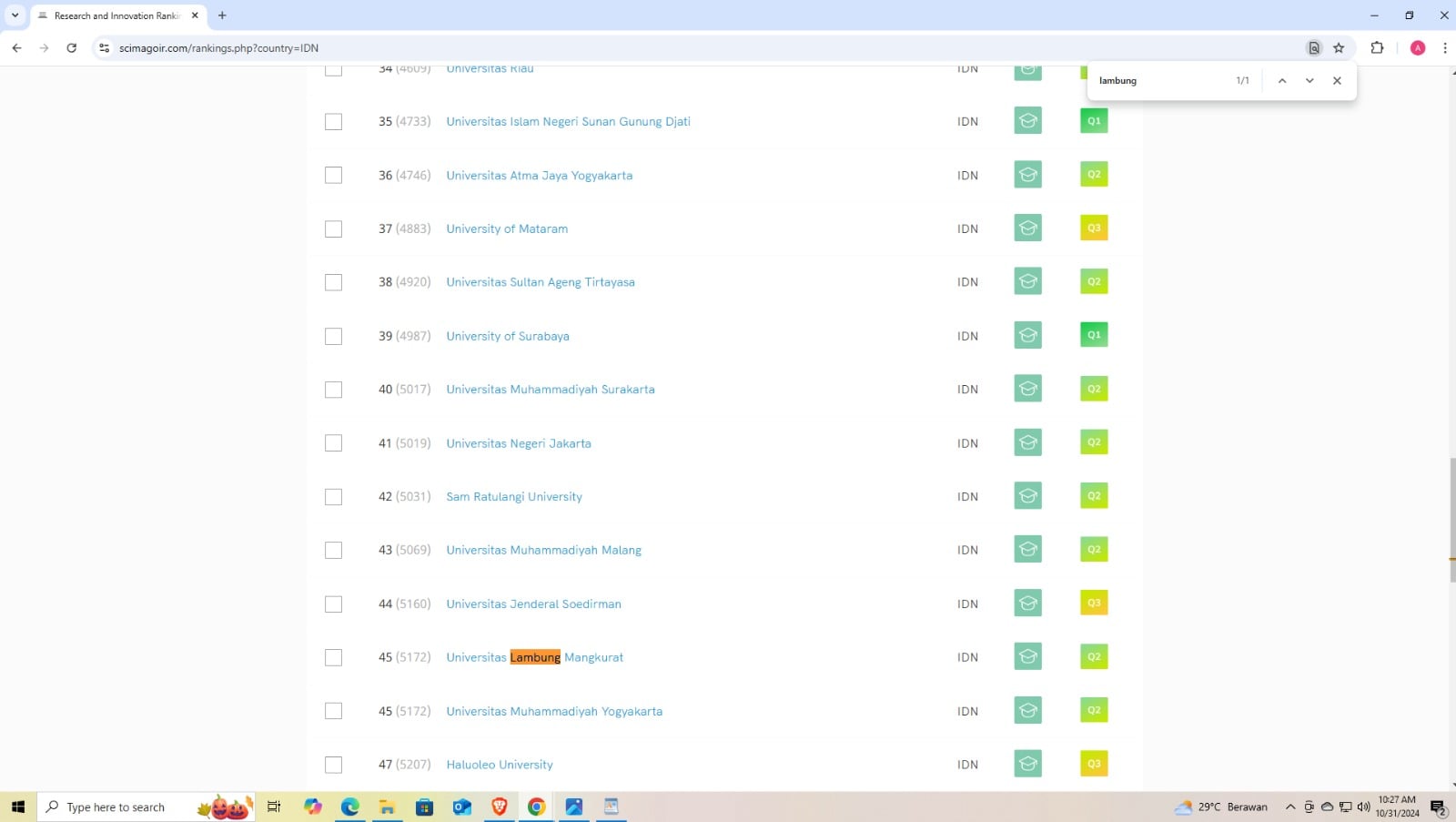Open Universitas Muhammadiyah Malang link
Viewport: 1456px width, 822px height.
coord(544,550)
